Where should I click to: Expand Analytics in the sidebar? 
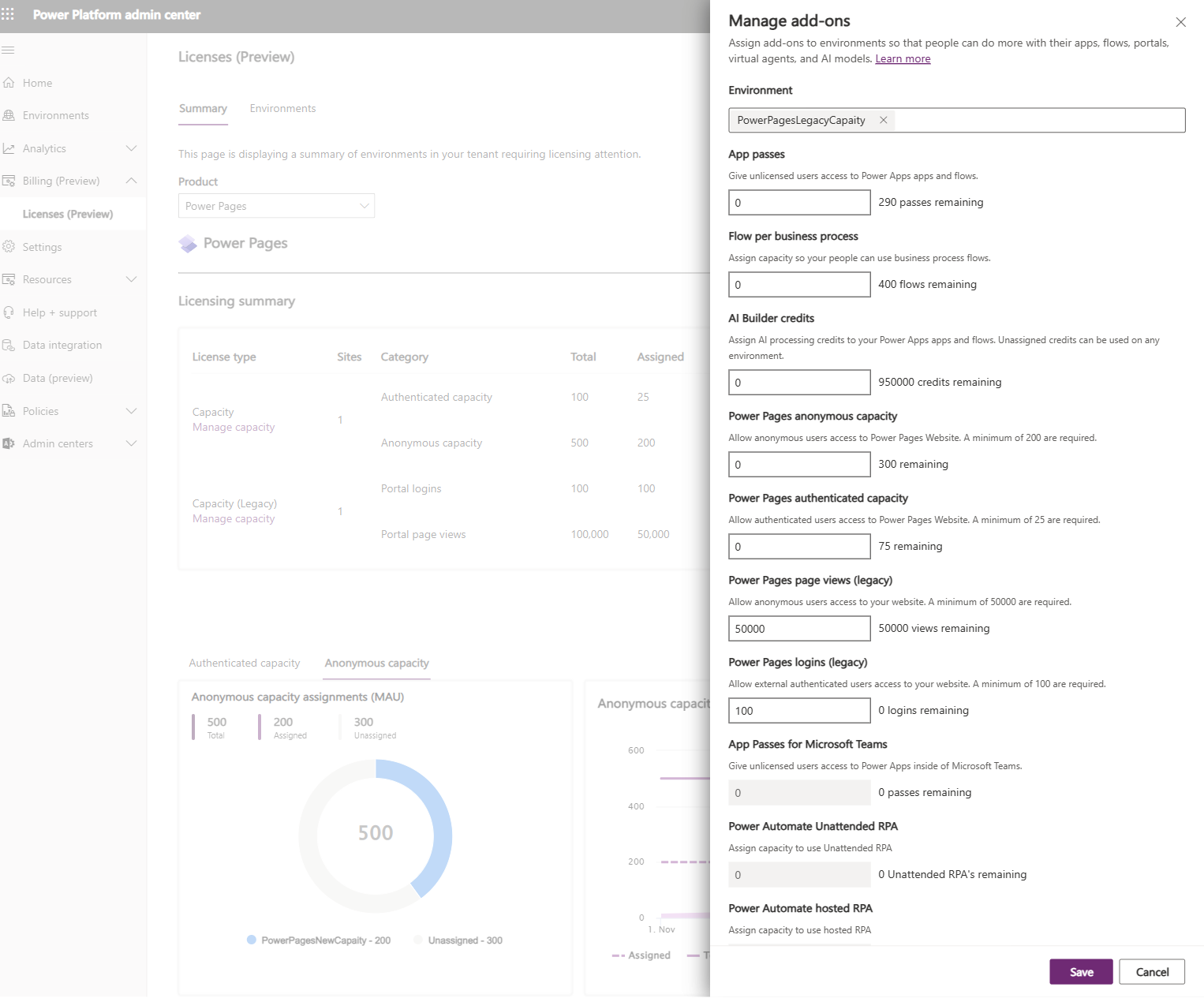tap(131, 148)
